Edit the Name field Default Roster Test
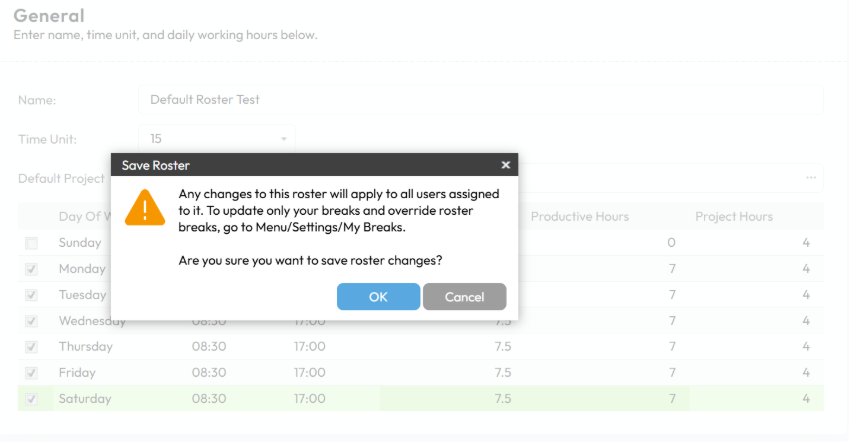This screenshot has width=850, height=442. coord(480,100)
